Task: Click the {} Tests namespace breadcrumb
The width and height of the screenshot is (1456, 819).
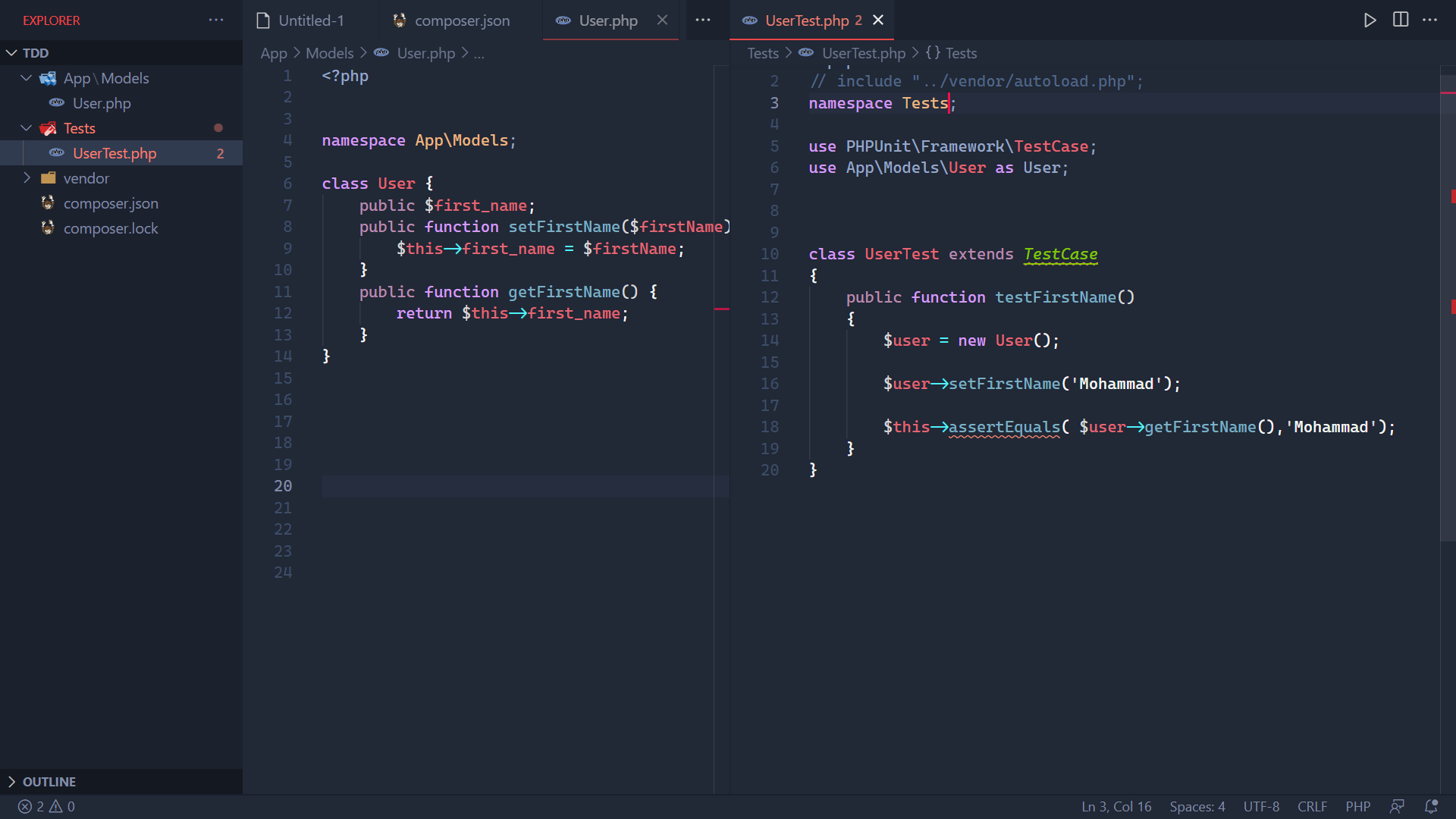Action: [952, 53]
